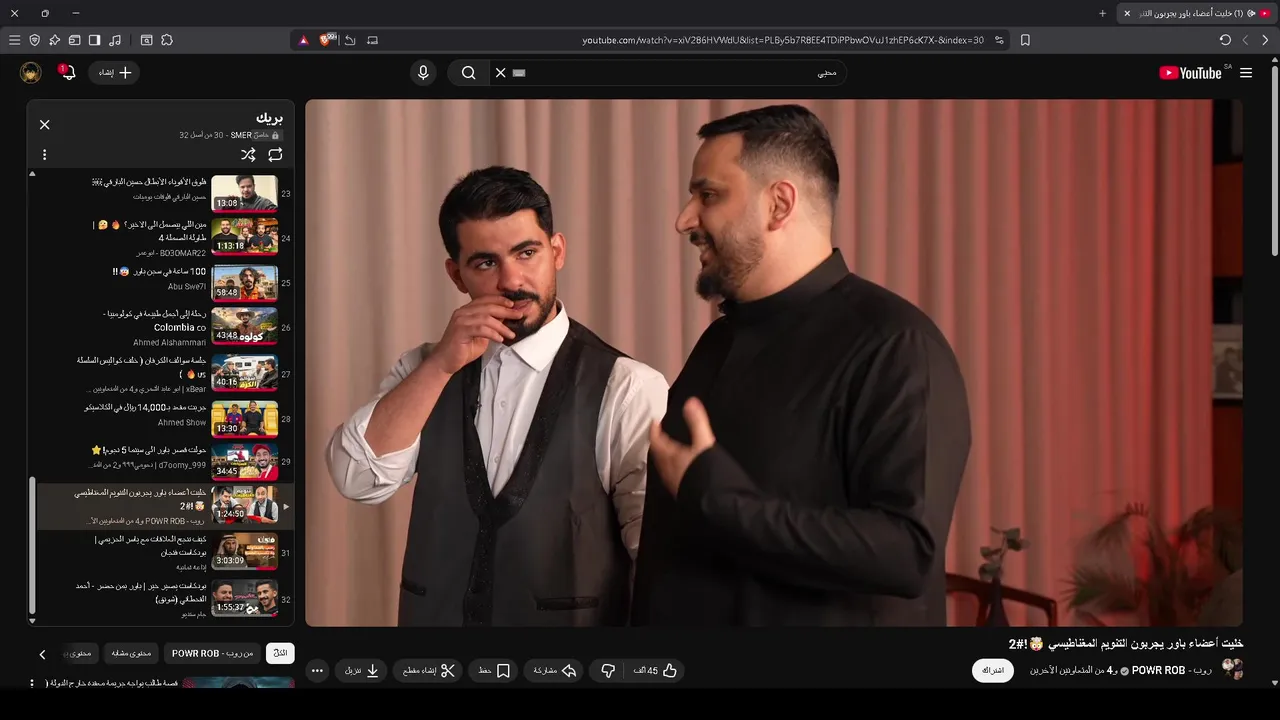Play playlist item 24 by BO3OMAR22
Screen dimensions: 1280x720
coord(165,238)
